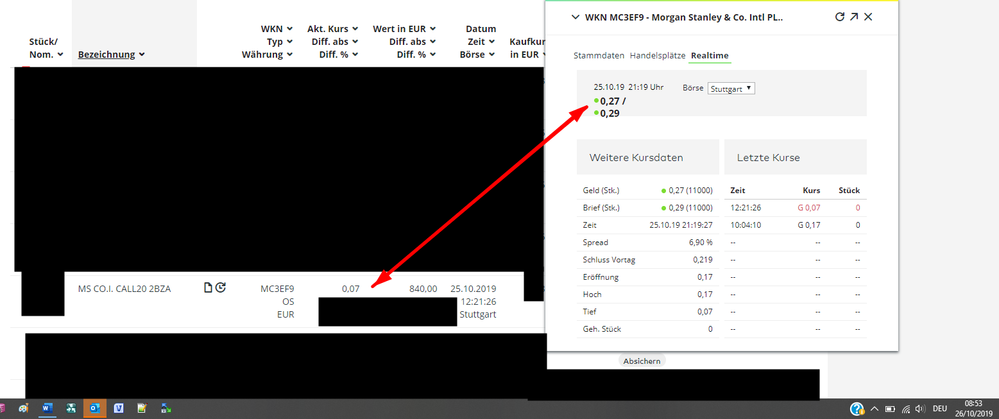Viewport: 999px width, 419px height.
Task: Open document icon for MS CO.I. CALL20
Action: [x=208, y=288]
